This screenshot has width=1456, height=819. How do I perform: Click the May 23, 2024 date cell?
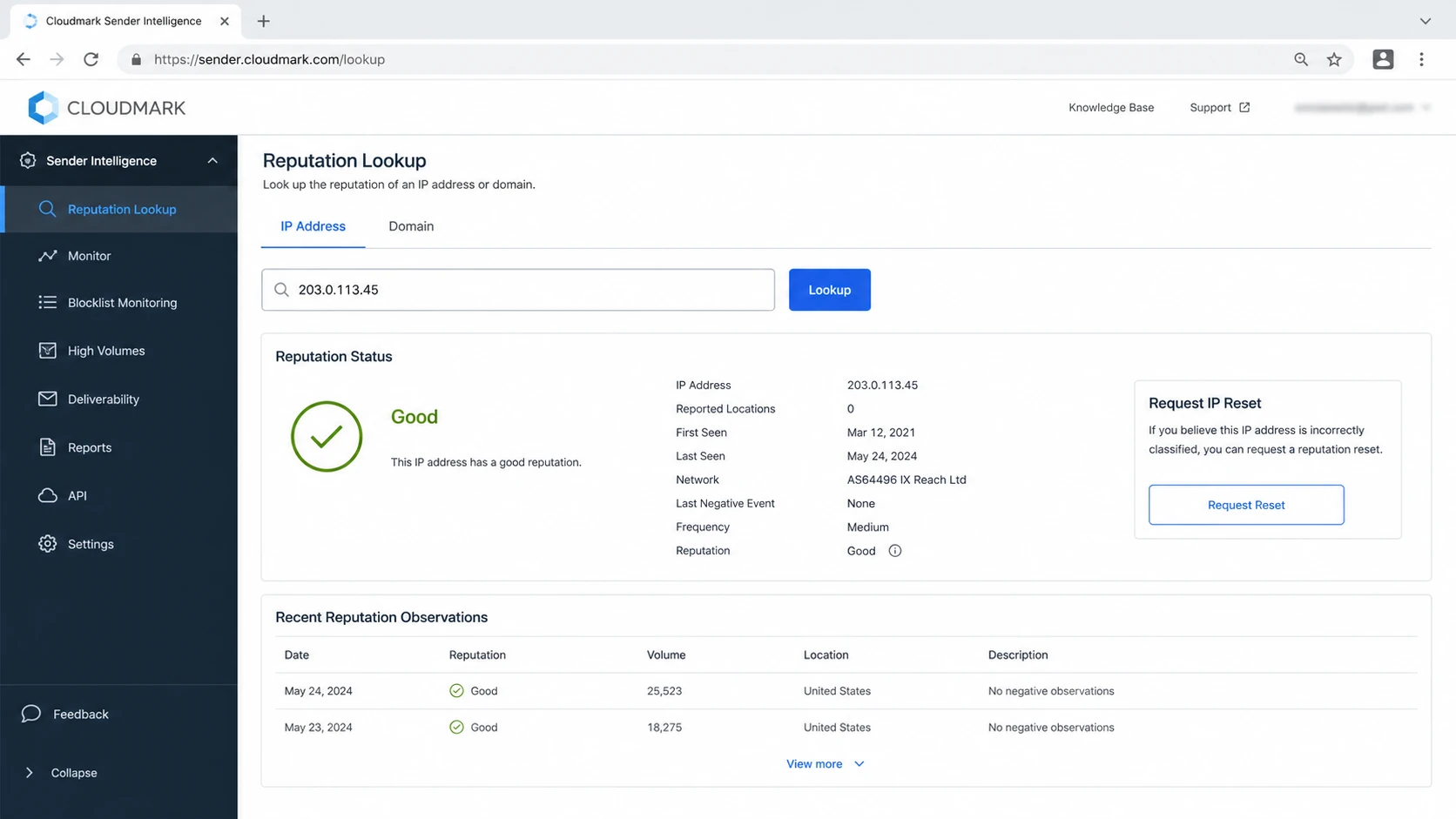[318, 728]
